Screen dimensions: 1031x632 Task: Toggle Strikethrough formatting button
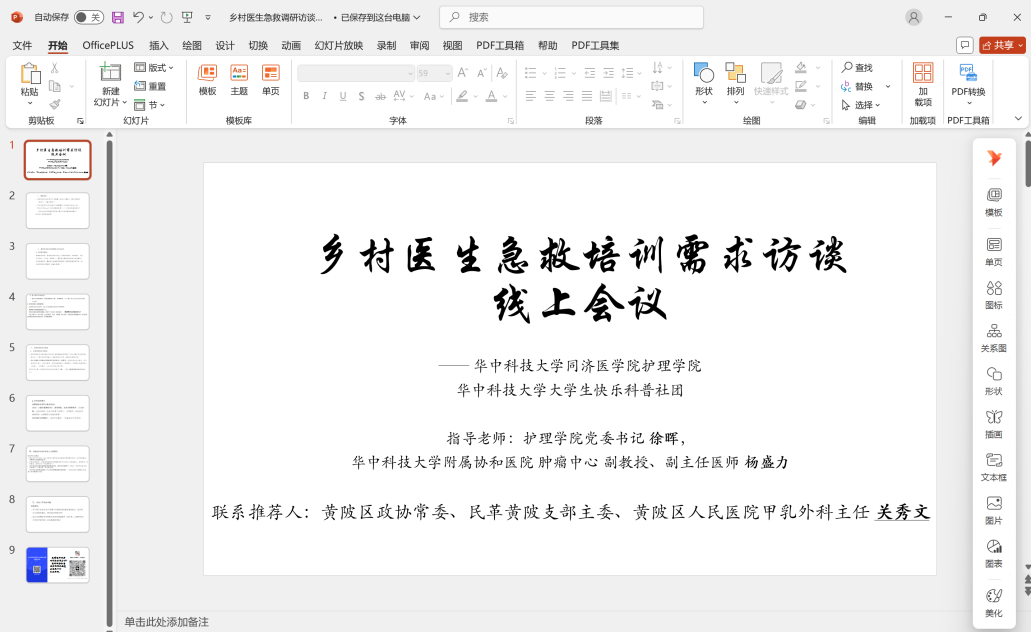[x=380, y=96]
